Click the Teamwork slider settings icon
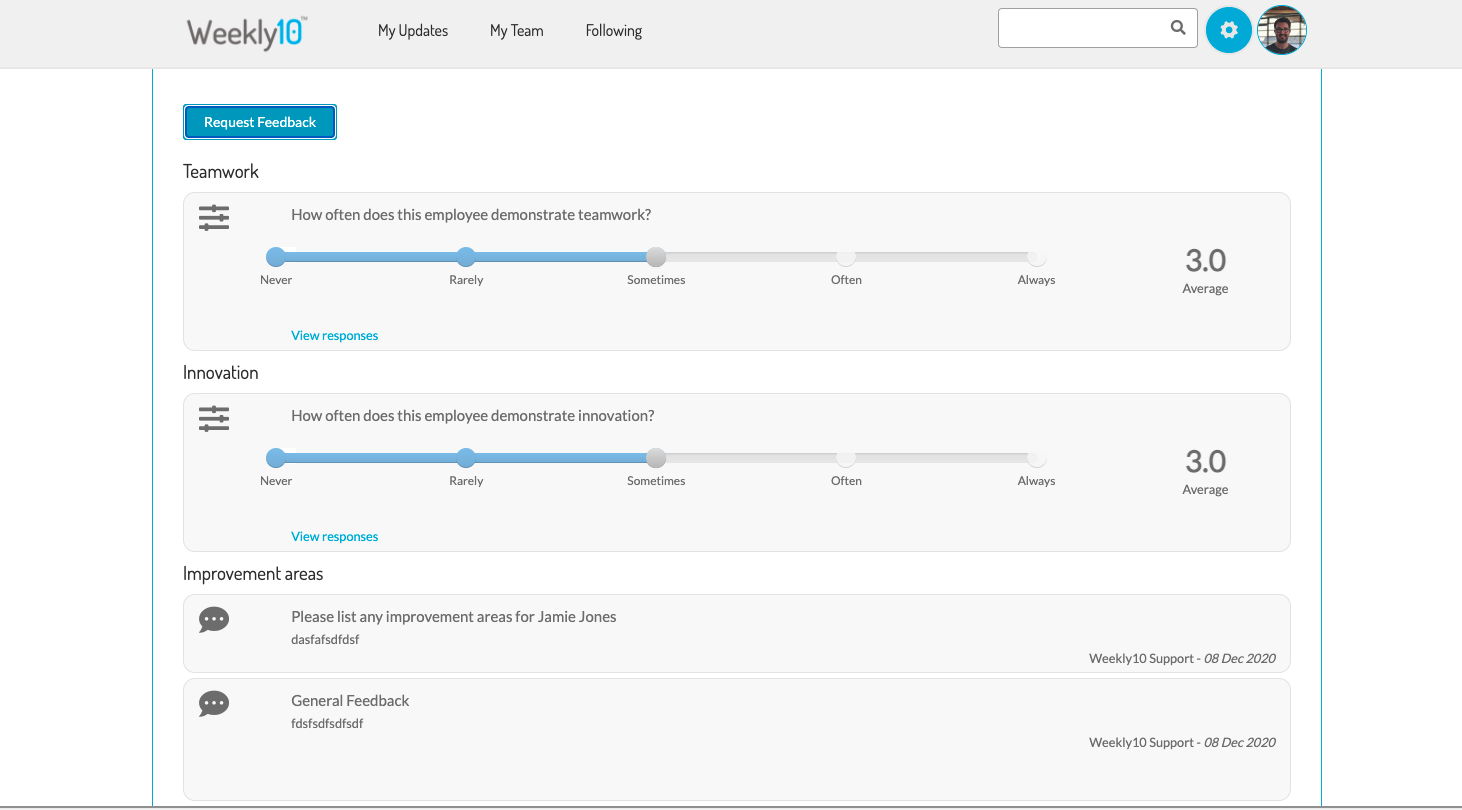This screenshot has width=1462, height=810. (x=214, y=218)
